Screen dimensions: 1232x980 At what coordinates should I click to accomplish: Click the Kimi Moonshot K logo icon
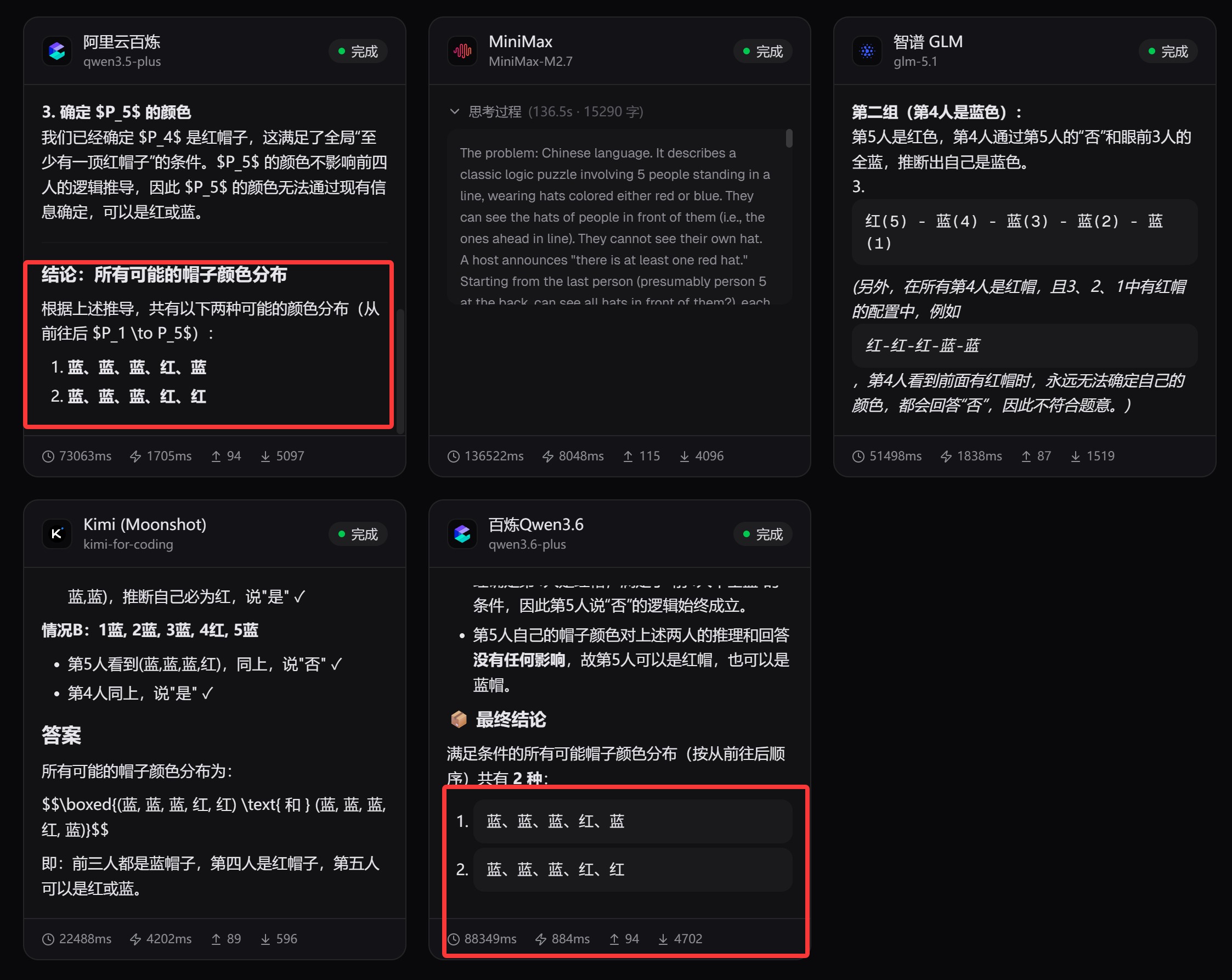tap(56, 534)
